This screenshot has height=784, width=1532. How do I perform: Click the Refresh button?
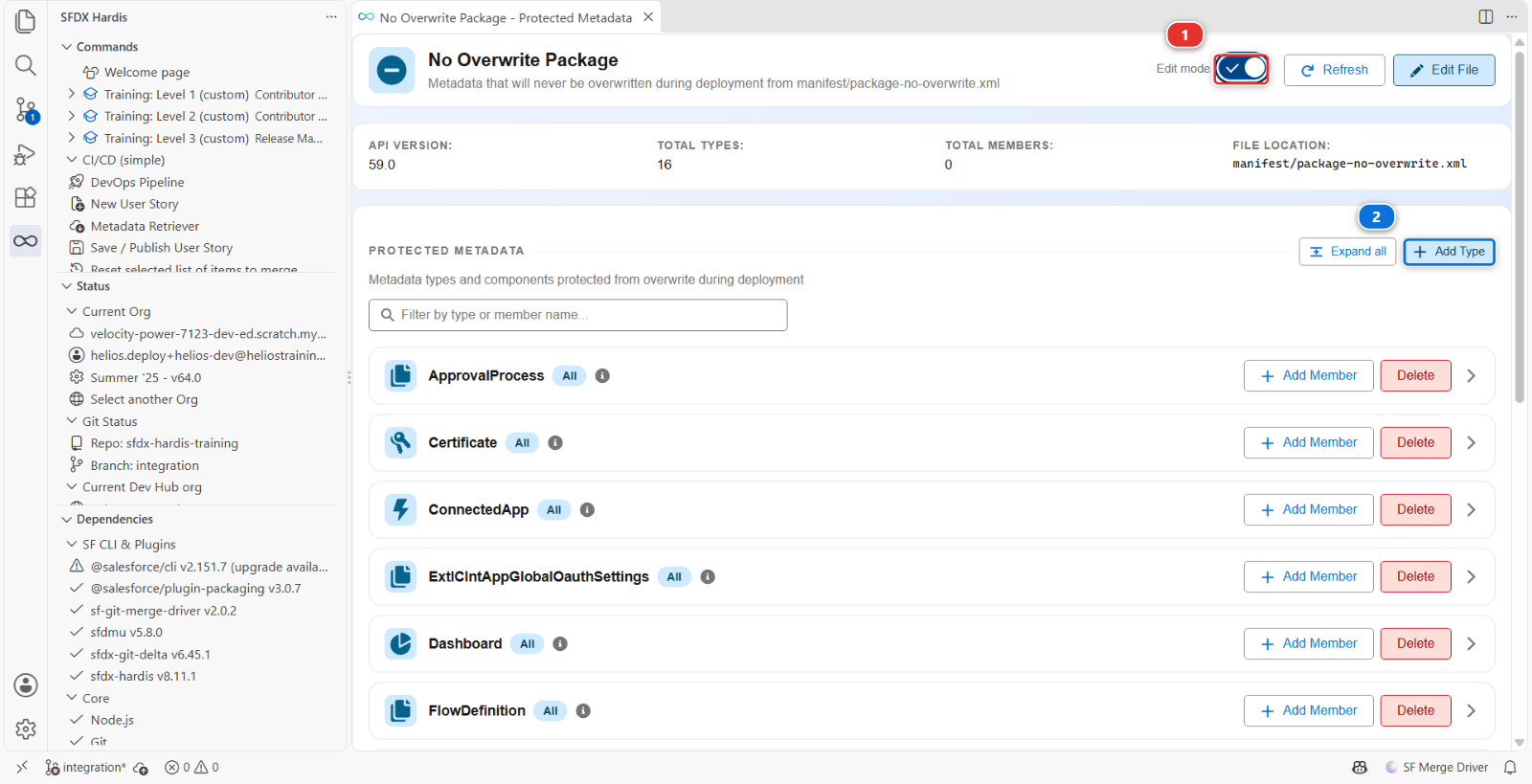(1334, 70)
